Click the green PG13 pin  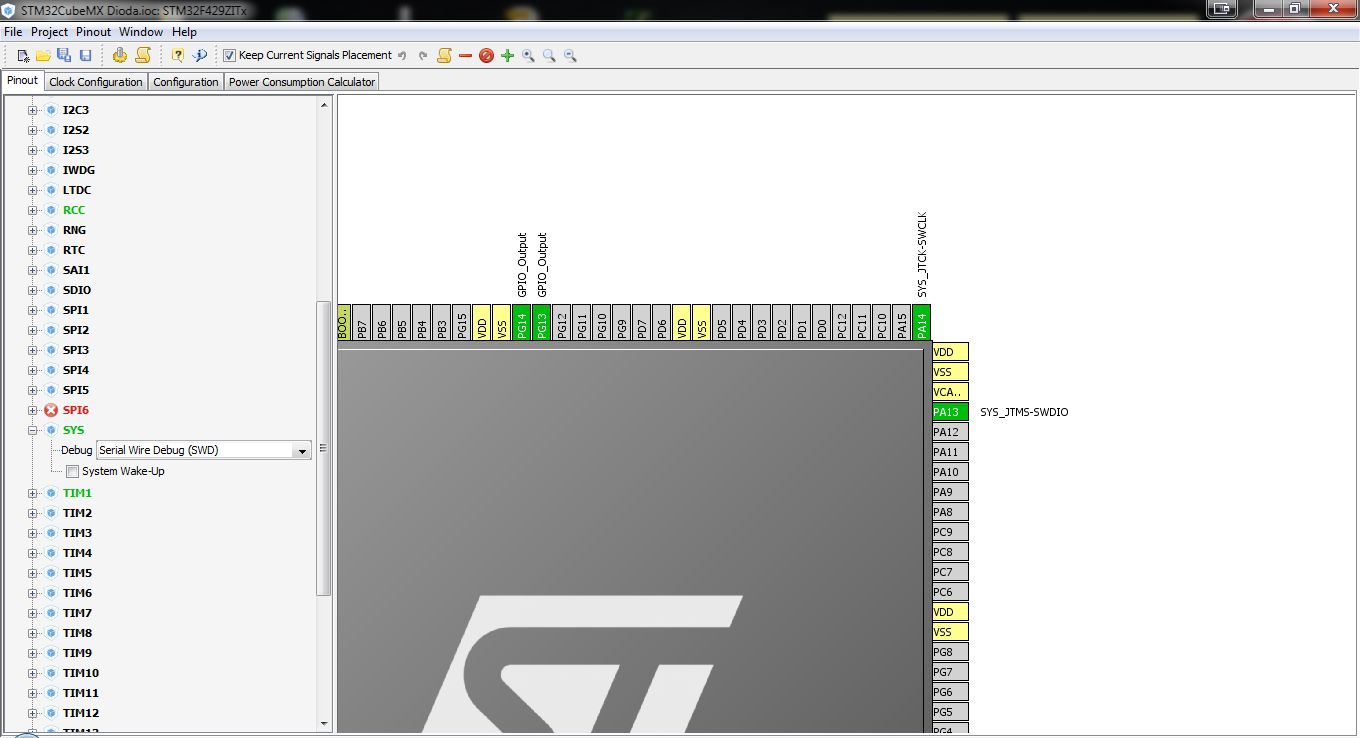542,322
